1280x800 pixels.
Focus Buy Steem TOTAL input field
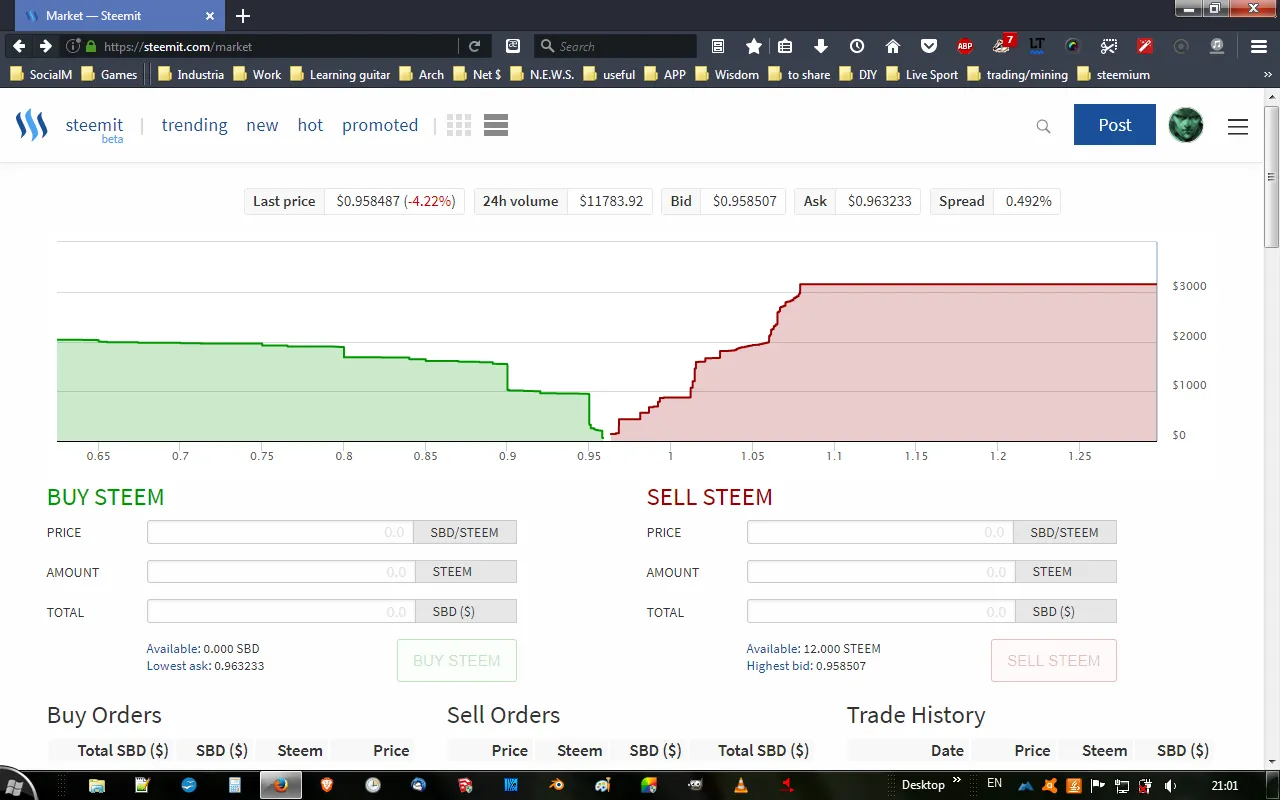pyautogui.click(x=281, y=611)
